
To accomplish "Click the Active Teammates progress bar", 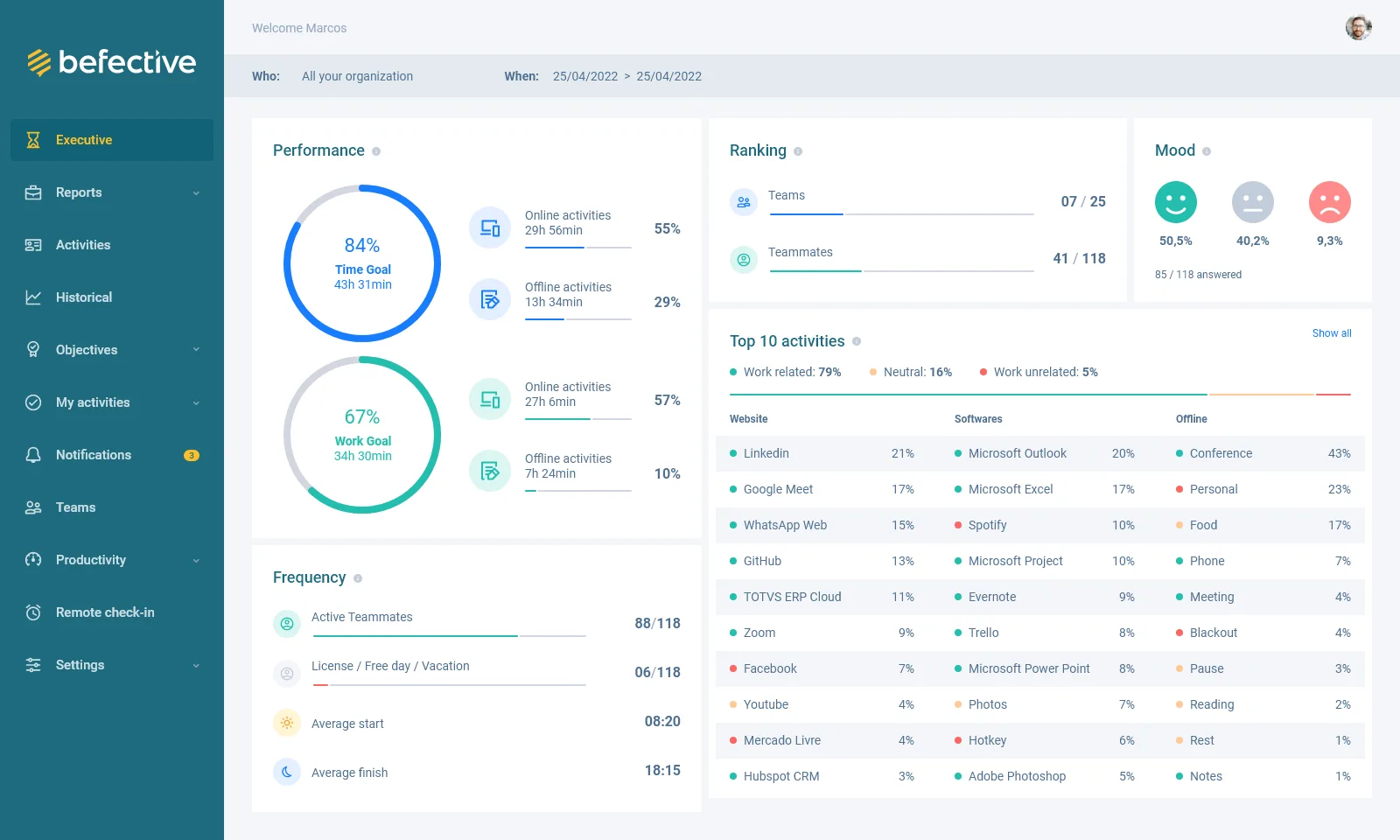I will (x=448, y=635).
